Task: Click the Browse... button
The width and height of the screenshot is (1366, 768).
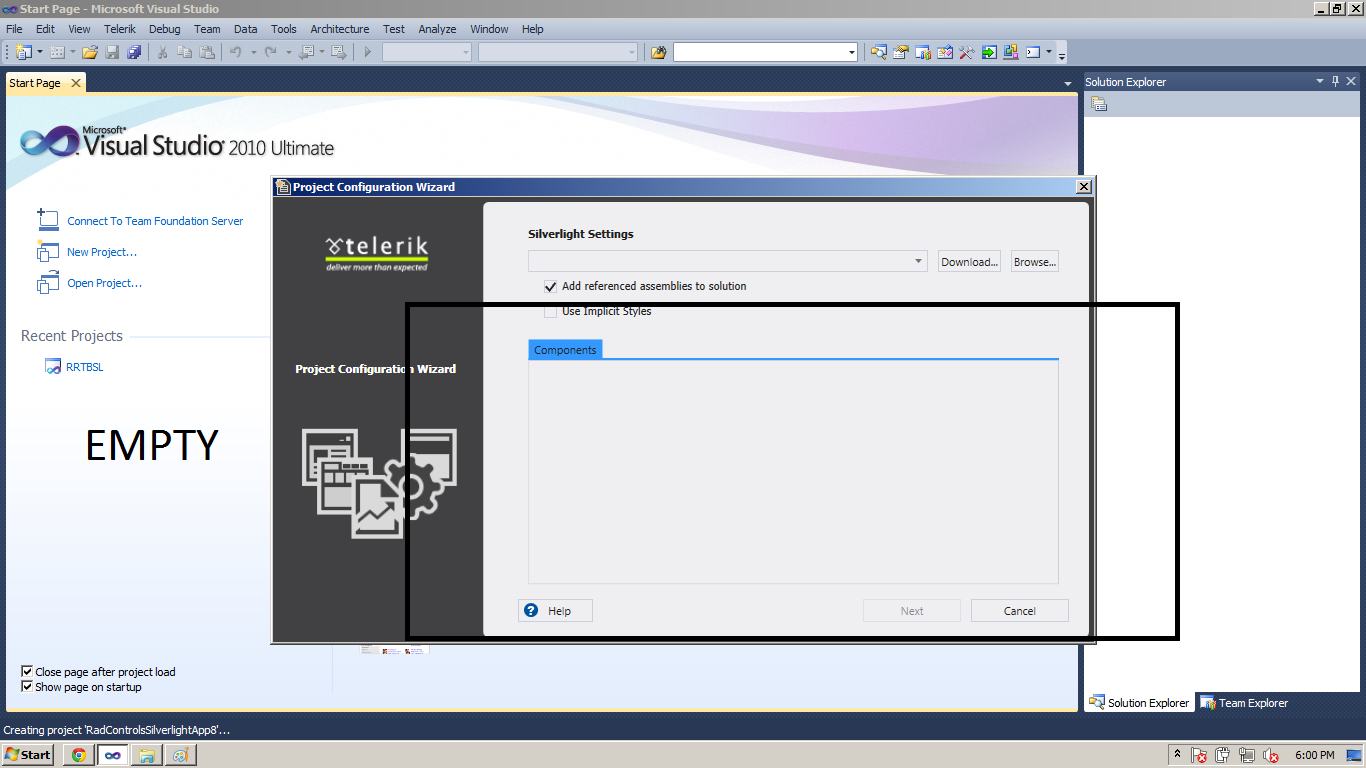Action: coord(1034,262)
